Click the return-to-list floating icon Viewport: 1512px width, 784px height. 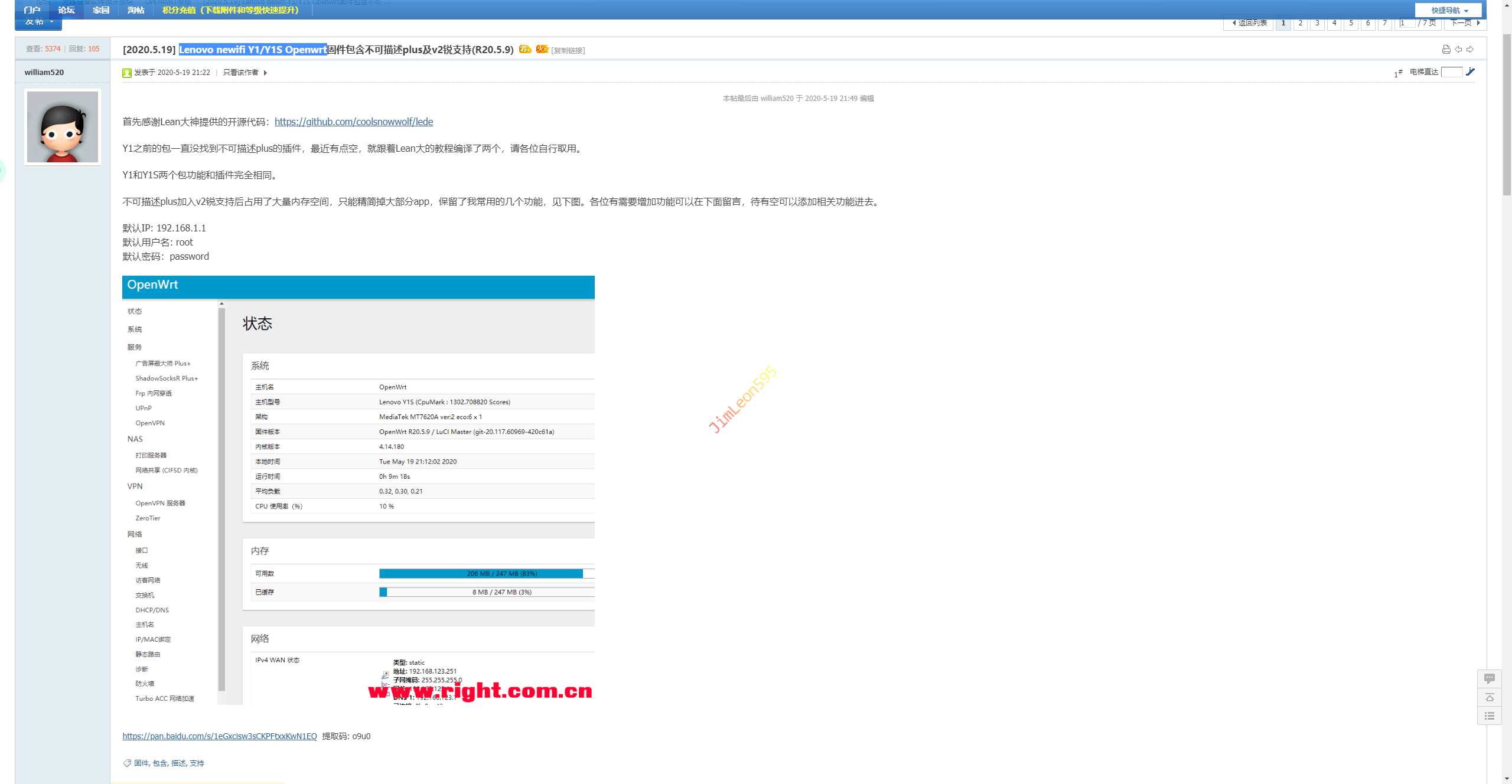(x=1489, y=716)
